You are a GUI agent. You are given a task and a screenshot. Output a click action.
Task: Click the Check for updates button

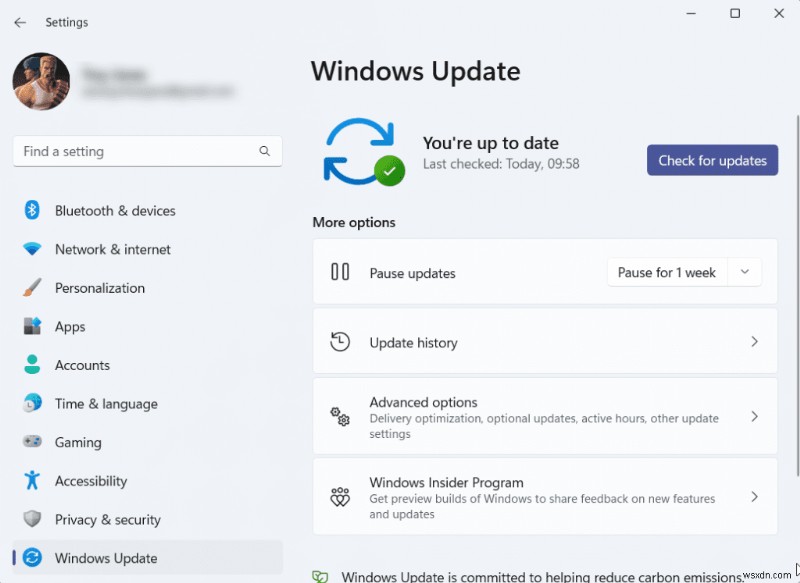[x=712, y=160]
